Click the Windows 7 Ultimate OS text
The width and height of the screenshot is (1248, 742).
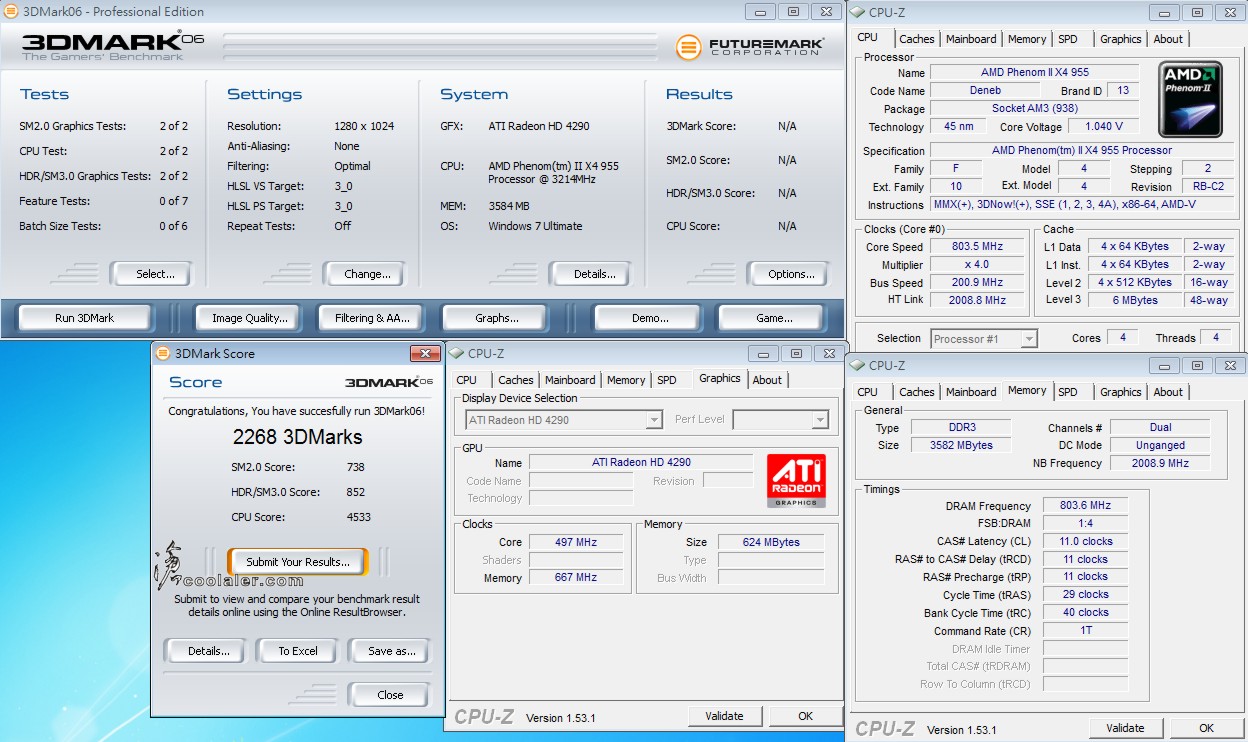click(x=535, y=226)
